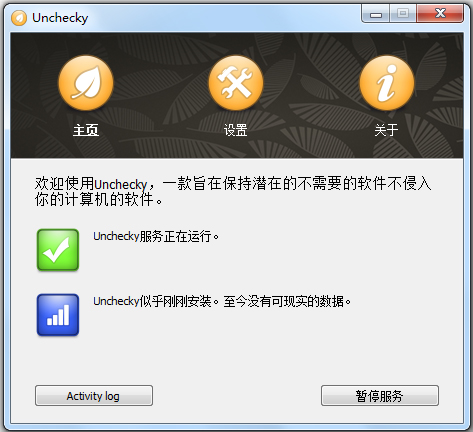473x432 pixels.
Task: Minimize the Unchecky window
Action: pyautogui.click(x=376, y=14)
